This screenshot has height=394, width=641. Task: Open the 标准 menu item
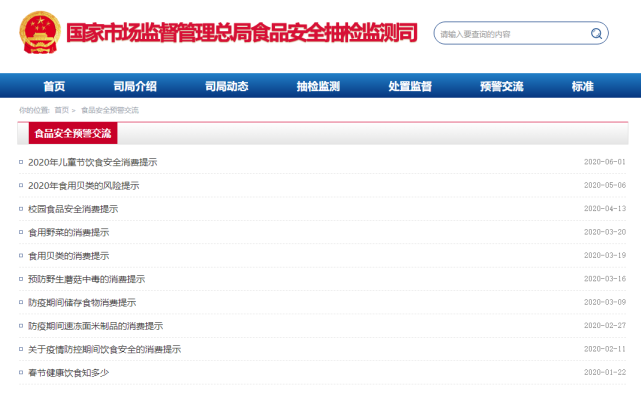pos(583,86)
